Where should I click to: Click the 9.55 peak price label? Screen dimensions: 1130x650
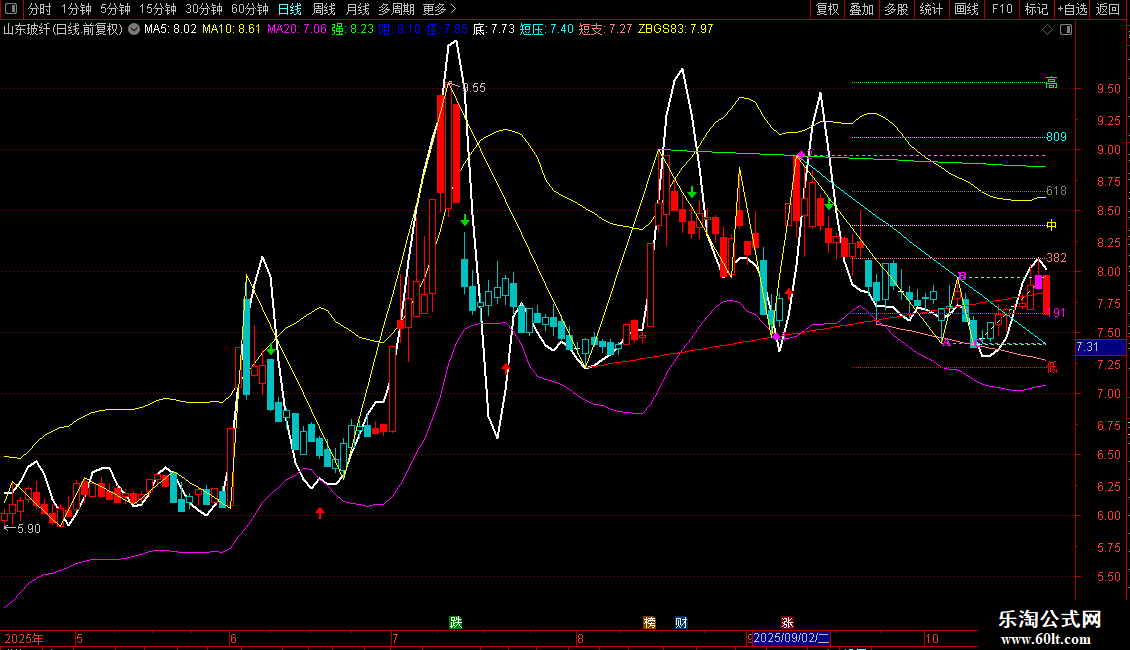click(473, 88)
